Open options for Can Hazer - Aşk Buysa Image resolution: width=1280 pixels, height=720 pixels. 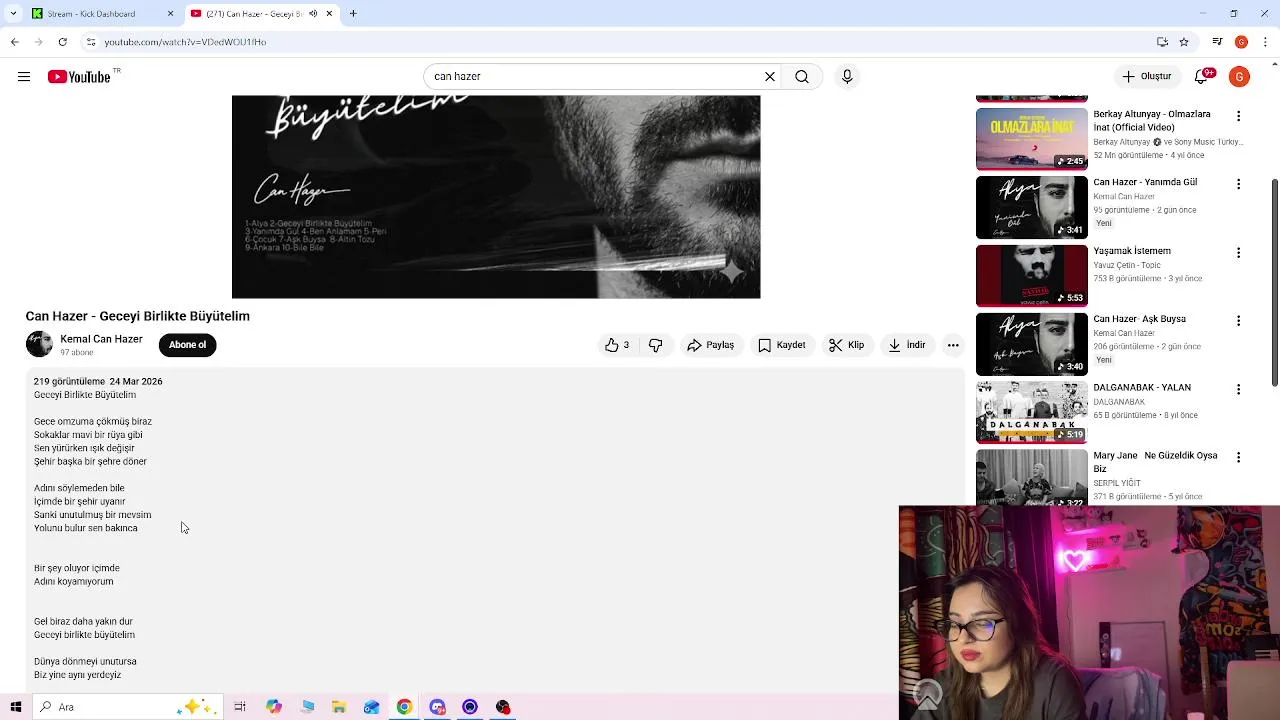click(1238, 321)
